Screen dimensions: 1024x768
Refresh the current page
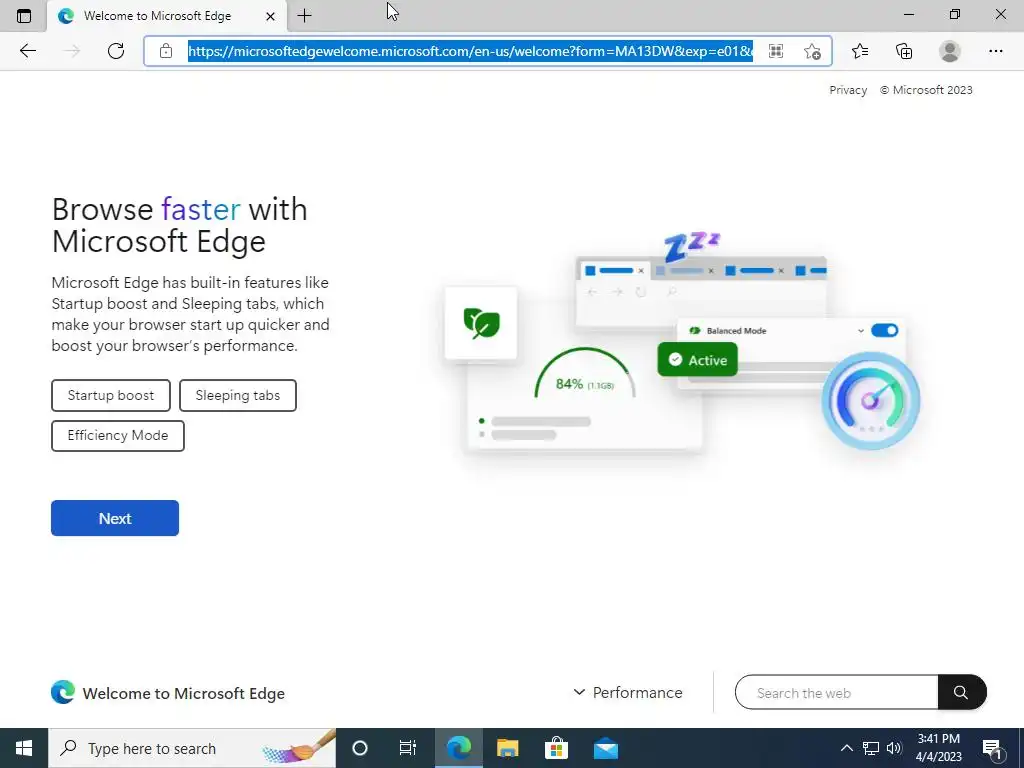pos(116,51)
